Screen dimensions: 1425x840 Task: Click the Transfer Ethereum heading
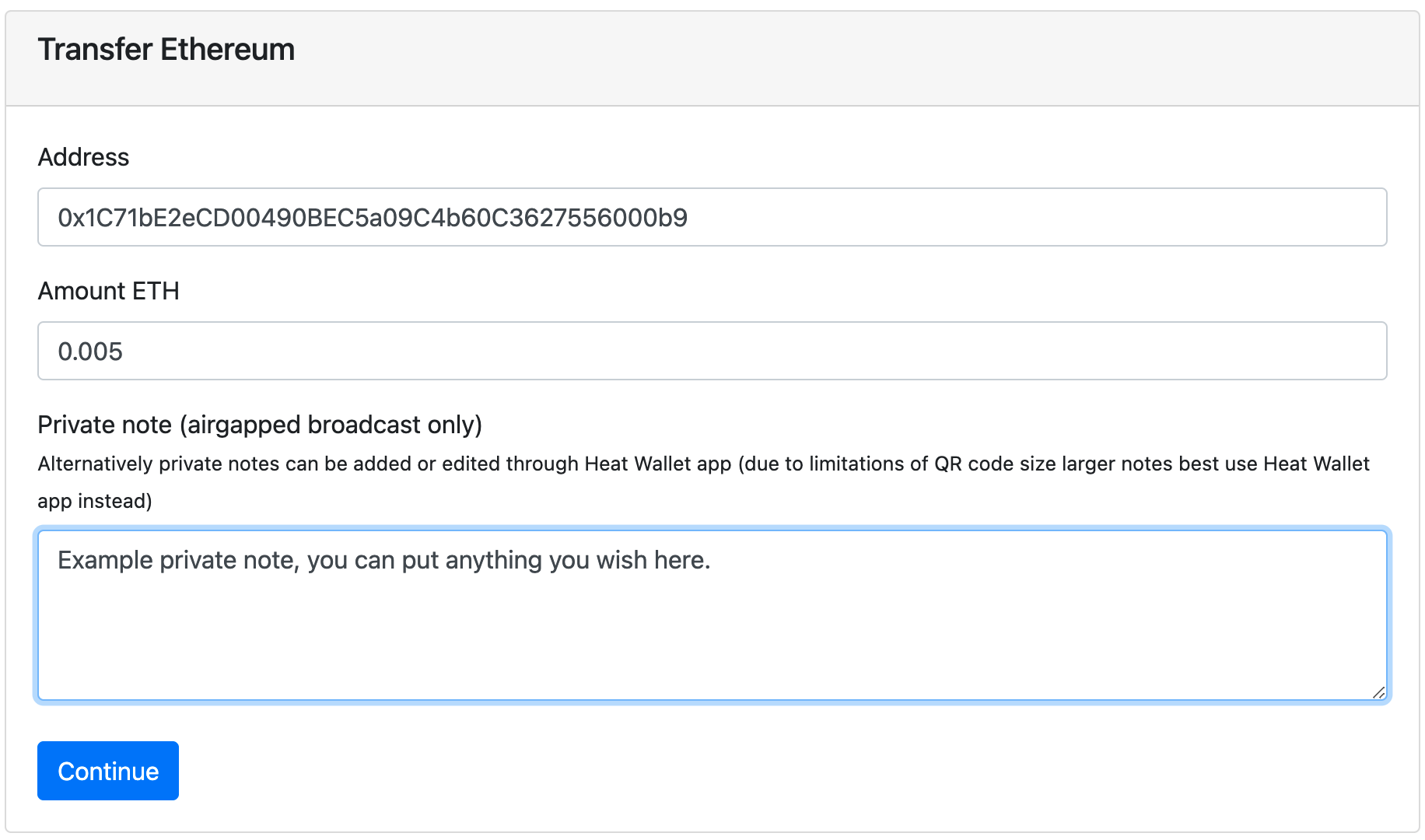pyautogui.click(x=166, y=49)
